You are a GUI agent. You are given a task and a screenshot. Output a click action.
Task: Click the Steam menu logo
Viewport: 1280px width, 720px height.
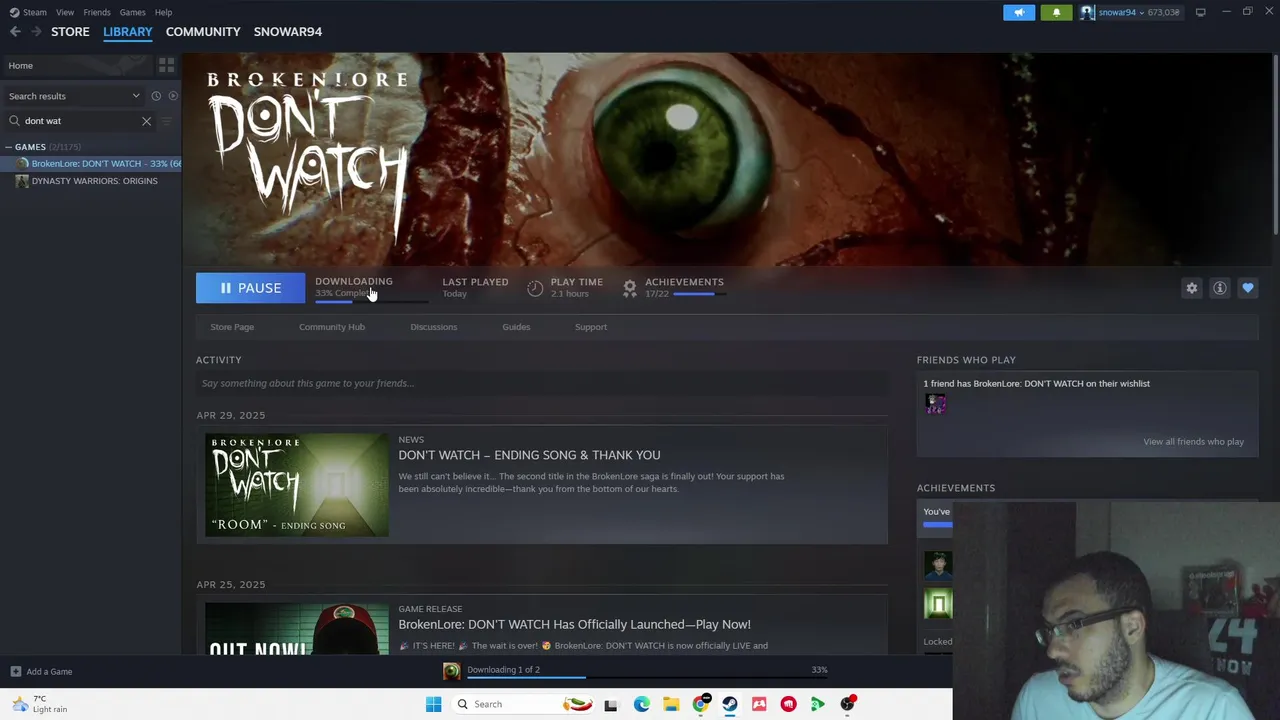[14, 12]
